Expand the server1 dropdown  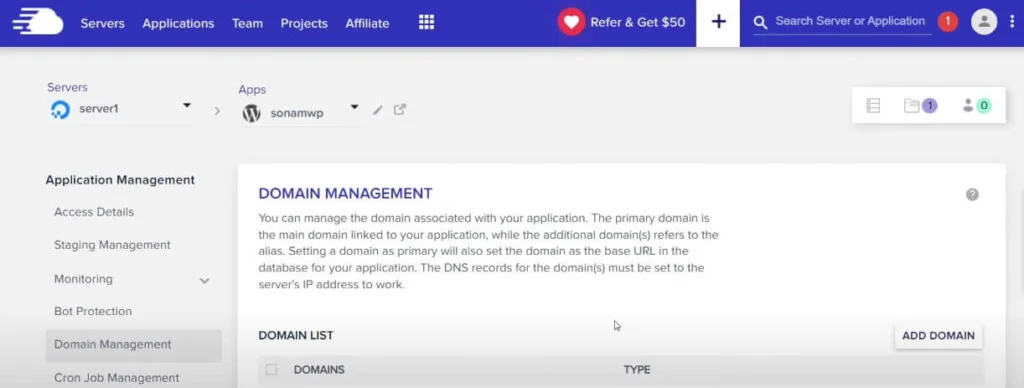(187, 105)
